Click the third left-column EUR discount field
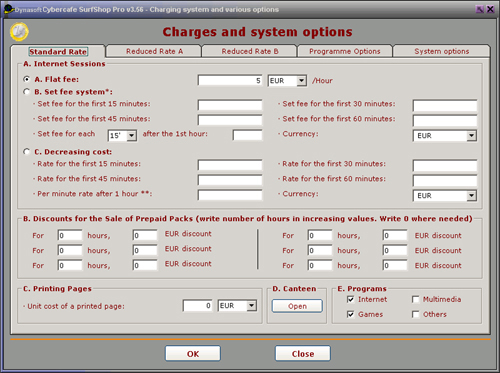The width and height of the screenshot is (500, 373). (x=145, y=265)
